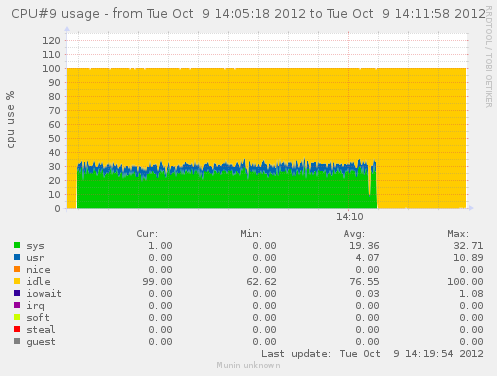Click the sys Max value 32.71
Image resolution: width=497 pixels, height=376 pixels.
[x=468, y=246]
